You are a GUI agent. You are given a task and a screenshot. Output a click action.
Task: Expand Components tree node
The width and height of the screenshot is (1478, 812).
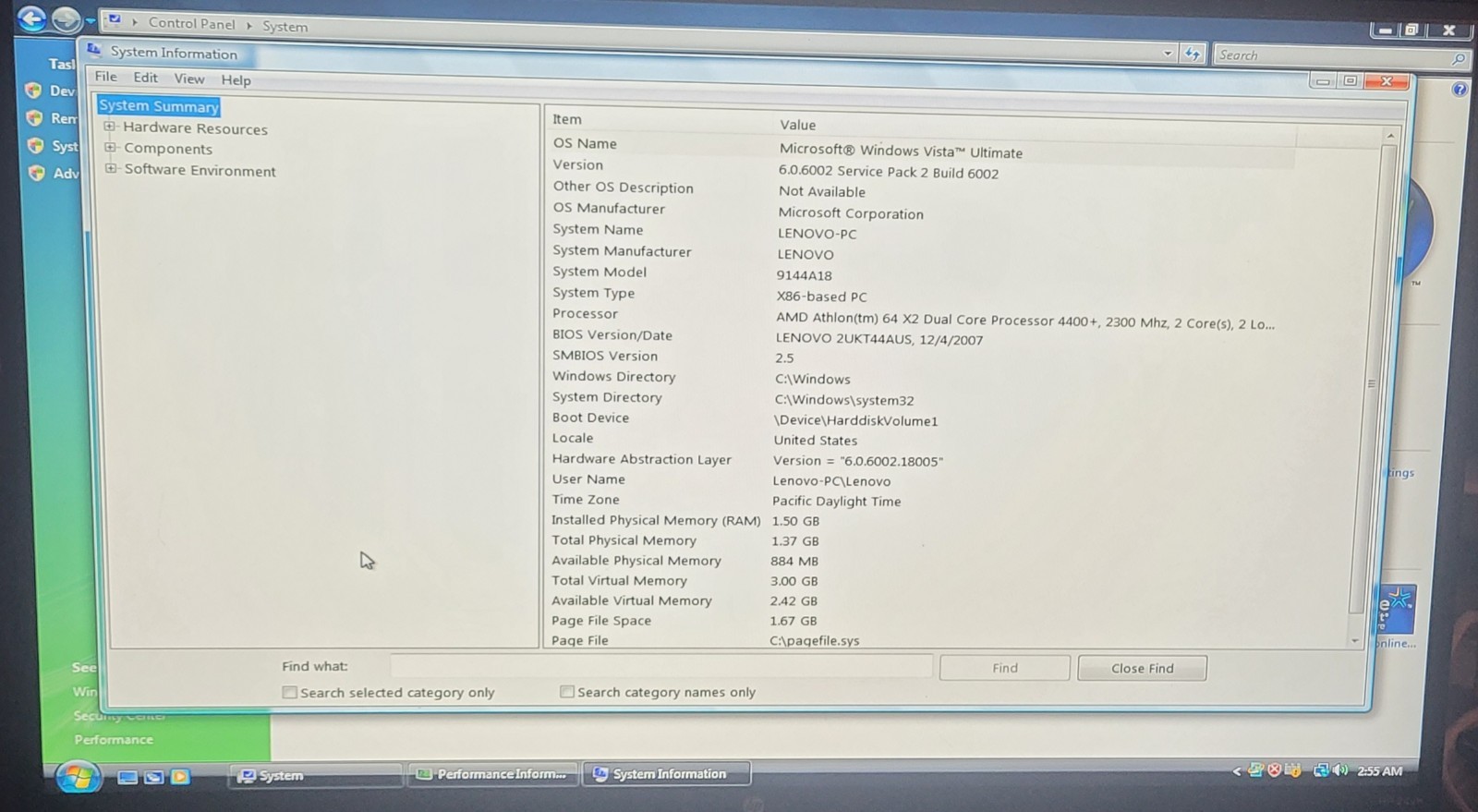[x=111, y=147]
